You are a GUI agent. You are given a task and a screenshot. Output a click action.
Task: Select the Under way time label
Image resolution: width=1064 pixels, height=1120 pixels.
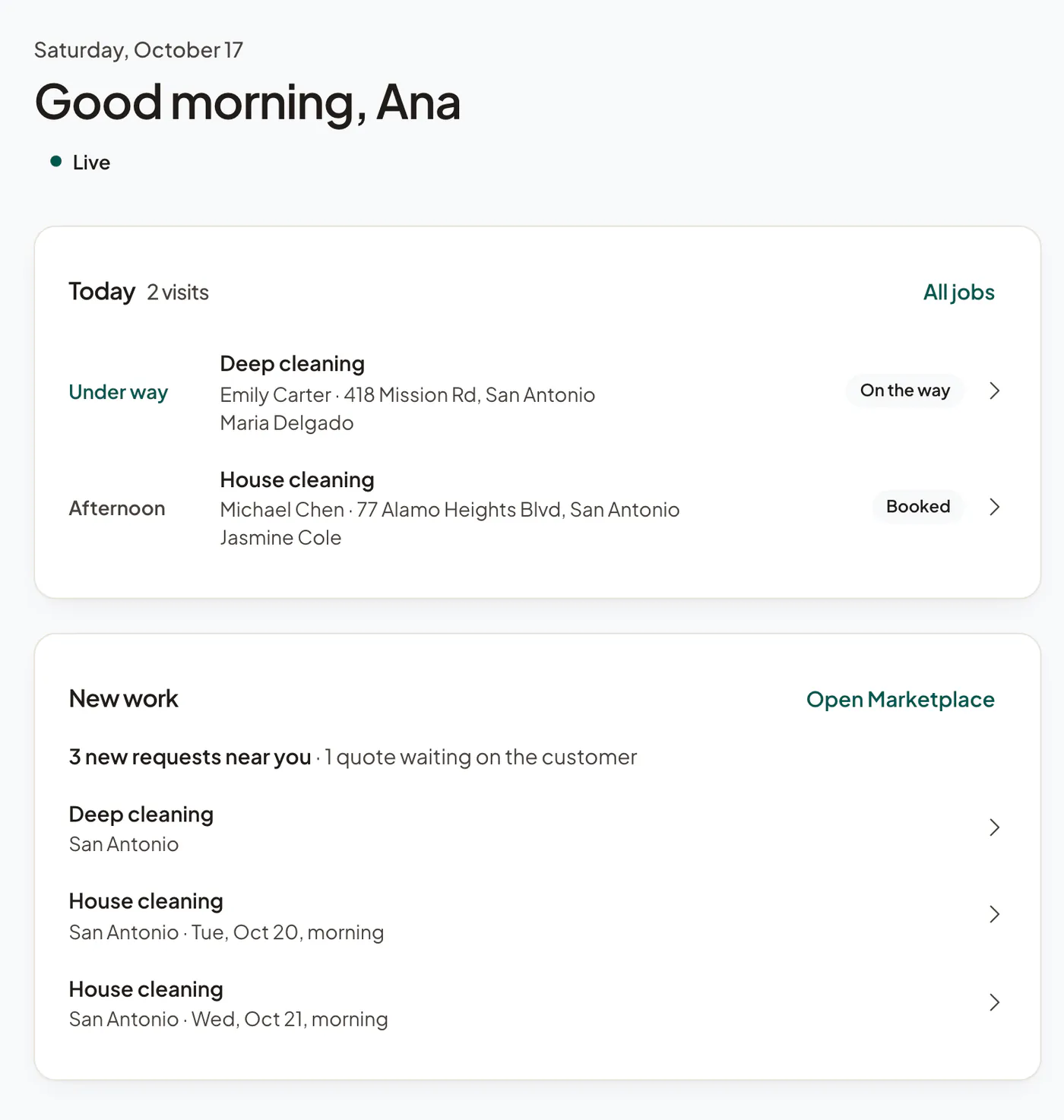119,392
